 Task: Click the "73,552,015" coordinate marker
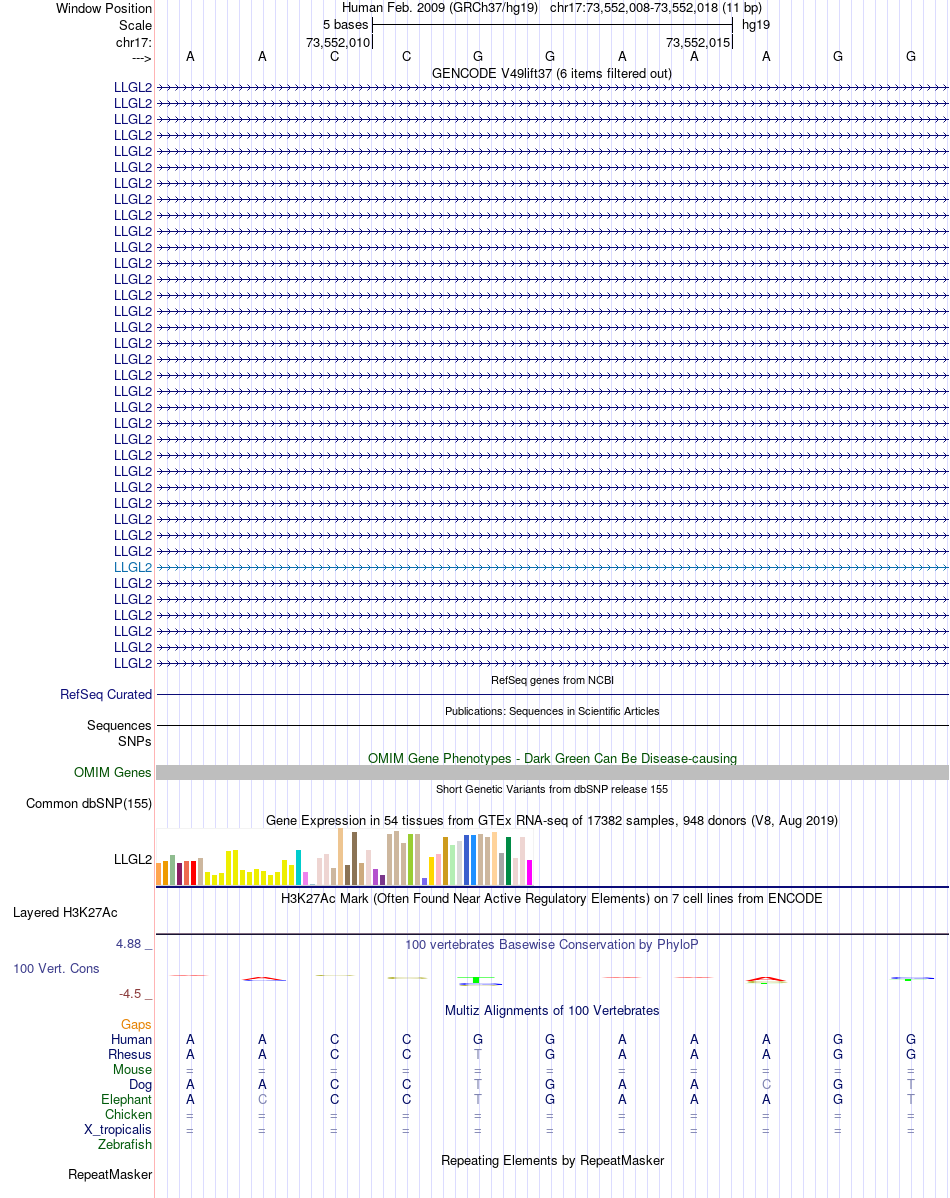click(x=698, y=42)
